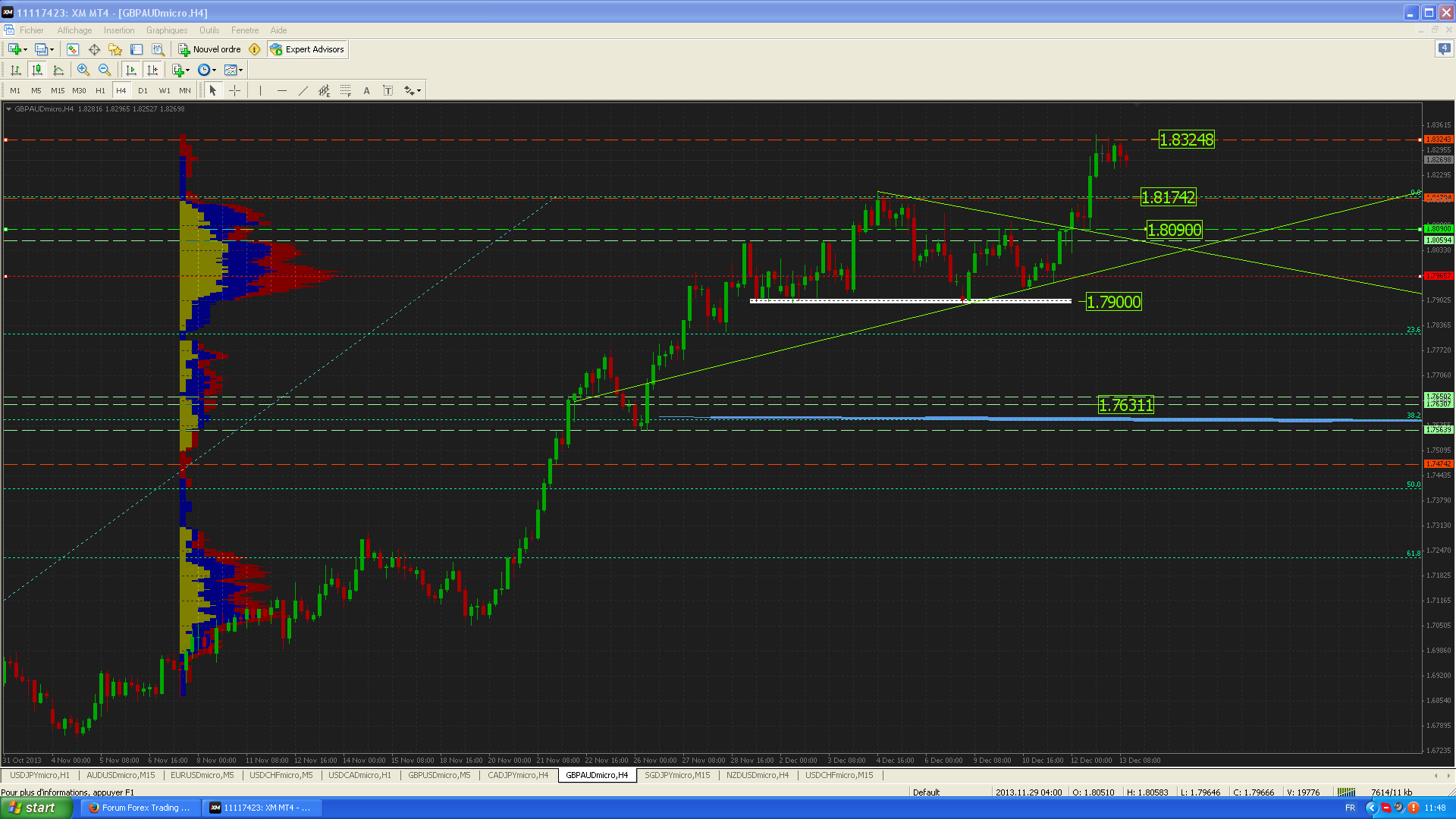Click the Zoom In magnifier icon
This screenshot has height=819, width=1456.
click(x=83, y=70)
